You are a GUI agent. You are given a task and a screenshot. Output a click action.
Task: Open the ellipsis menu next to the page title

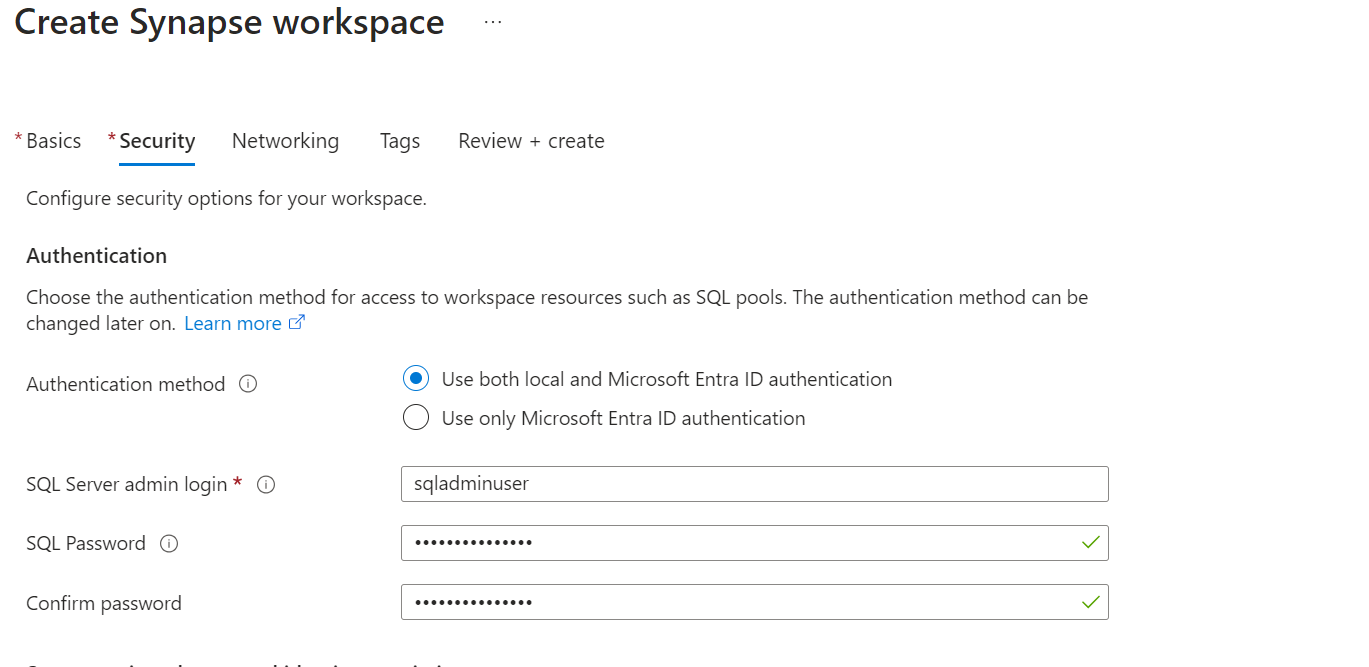coord(491,22)
